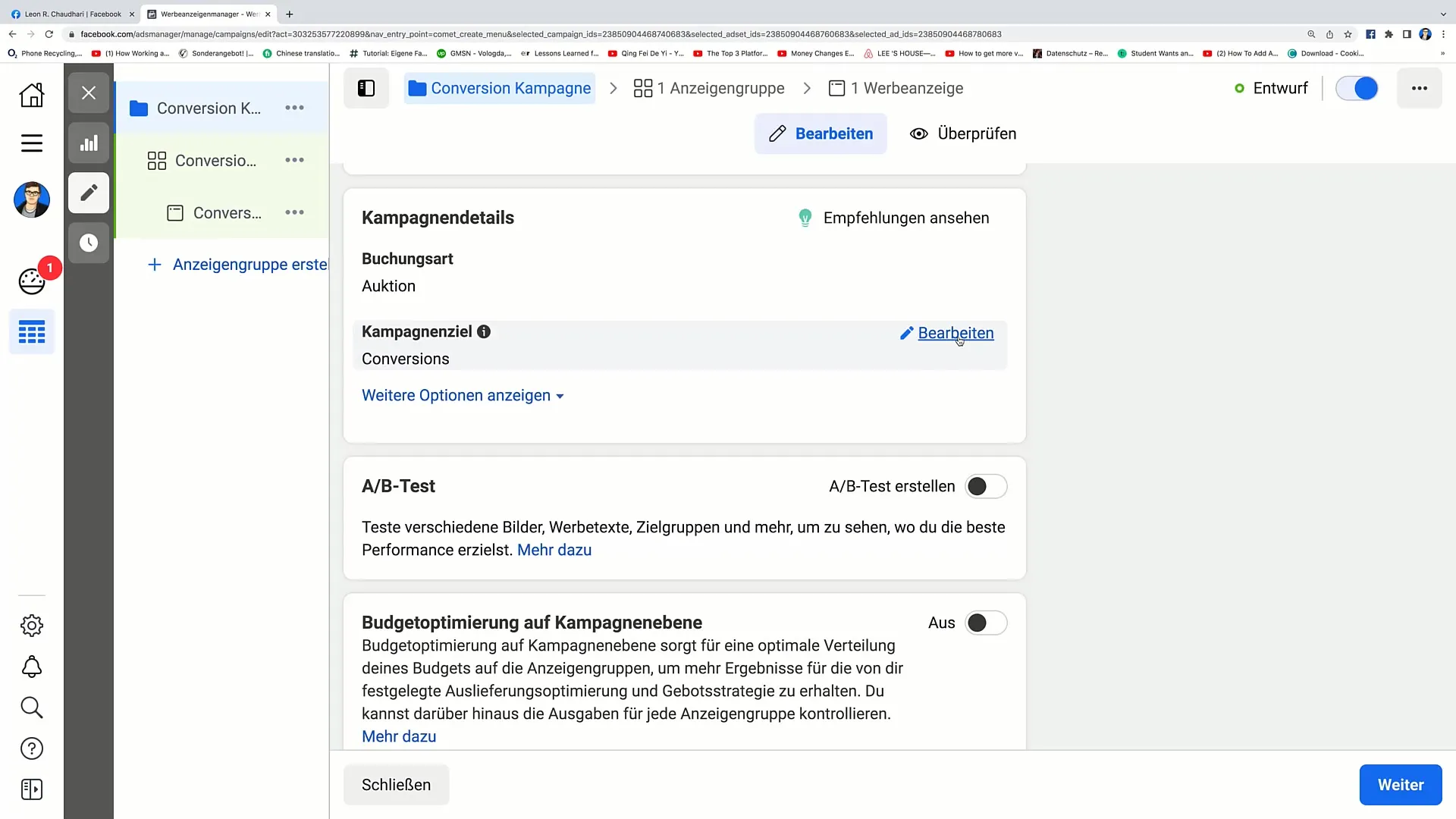Image resolution: width=1456 pixels, height=819 pixels.
Task: Switch to the Bearbeiten tab
Action: pyautogui.click(x=821, y=133)
